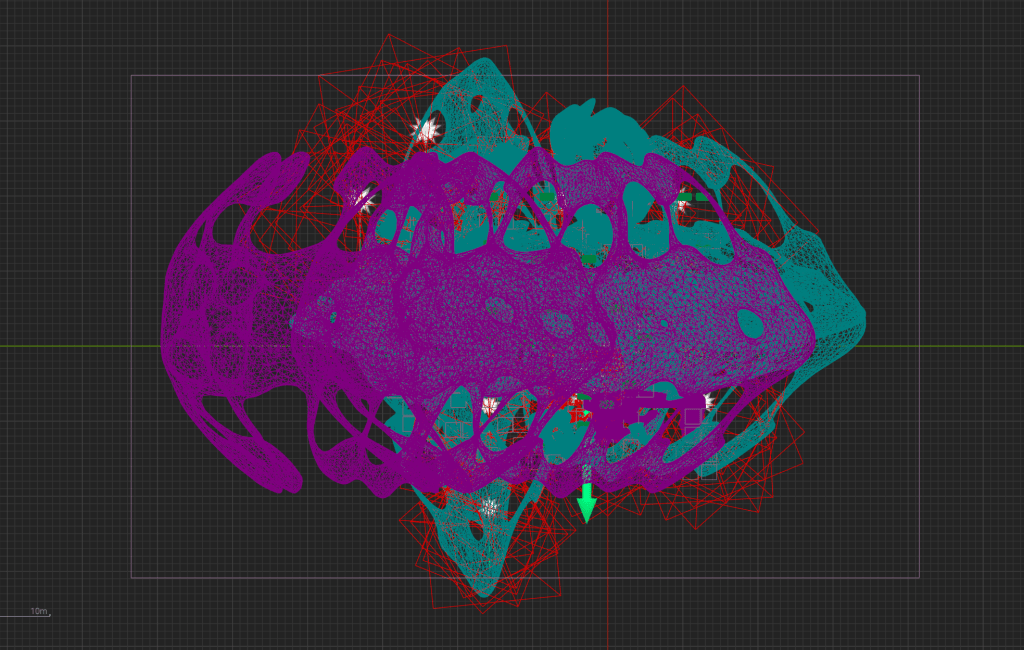1024x650 pixels.
Task: Click the green downward arrow gizmo
Action: (586, 503)
